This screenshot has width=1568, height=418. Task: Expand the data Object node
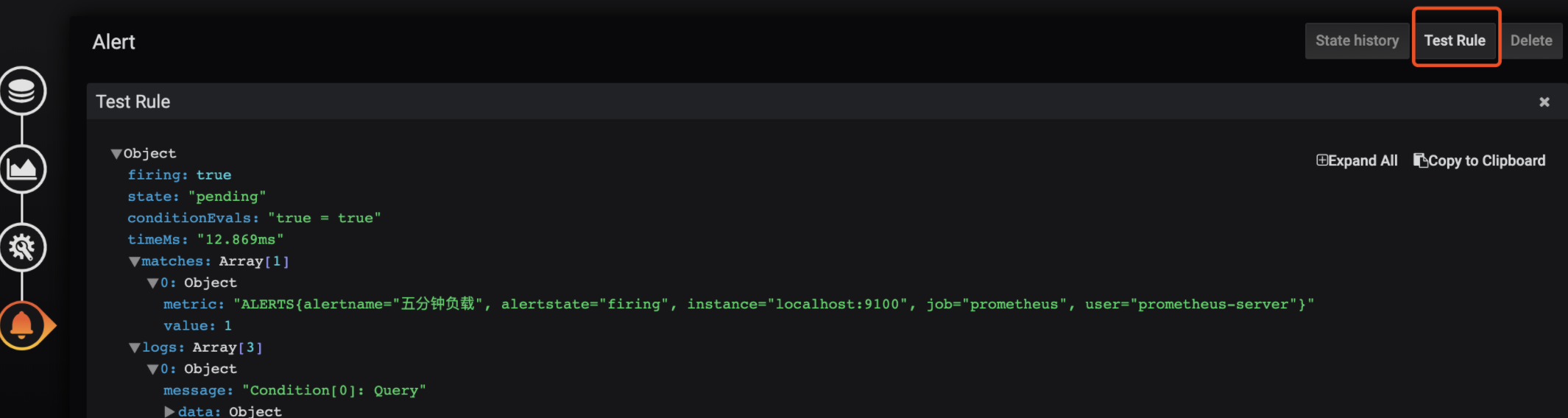[169, 411]
